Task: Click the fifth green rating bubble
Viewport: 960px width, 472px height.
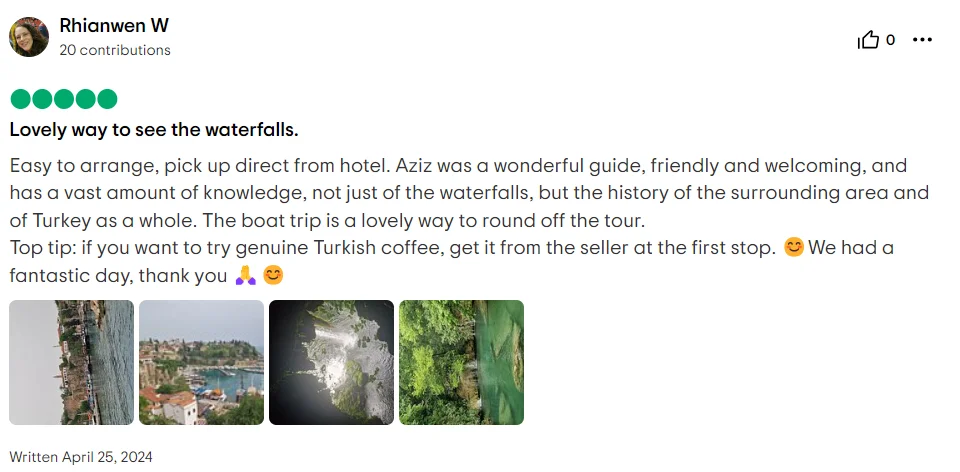Action: tap(107, 99)
